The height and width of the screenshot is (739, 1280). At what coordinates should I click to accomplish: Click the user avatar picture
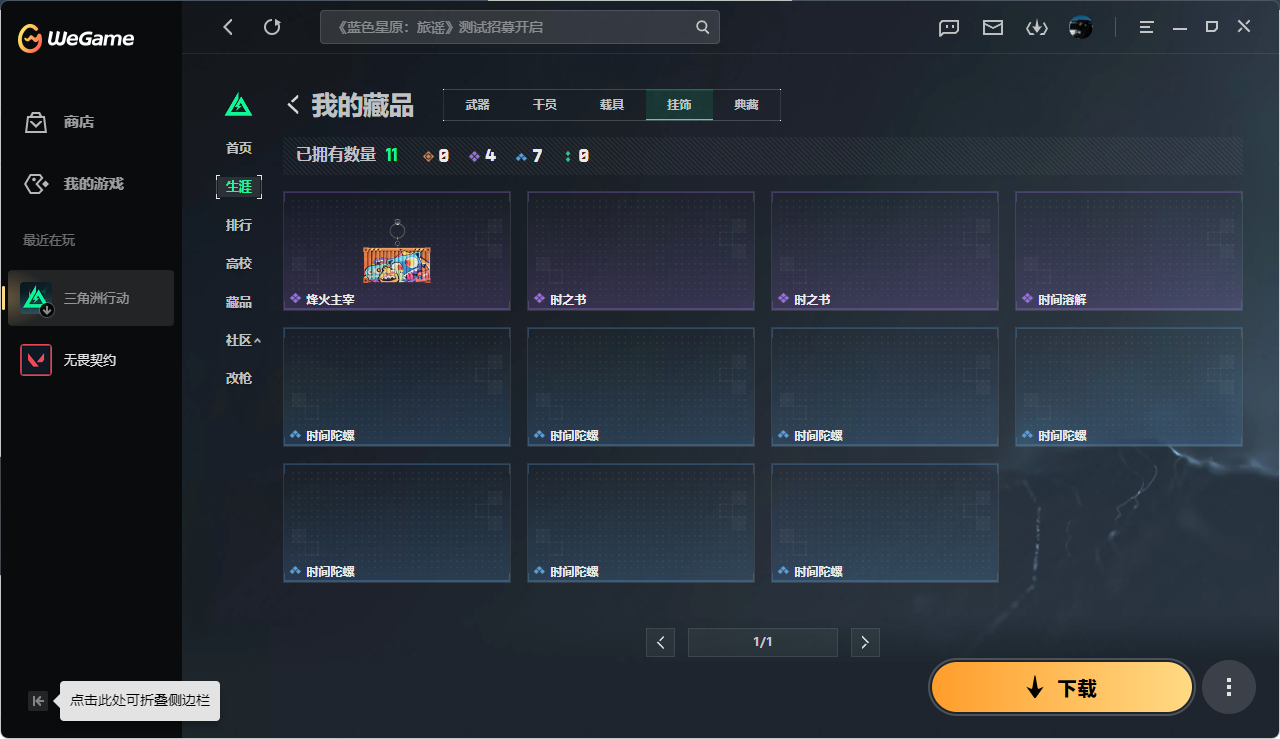pos(1080,27)
